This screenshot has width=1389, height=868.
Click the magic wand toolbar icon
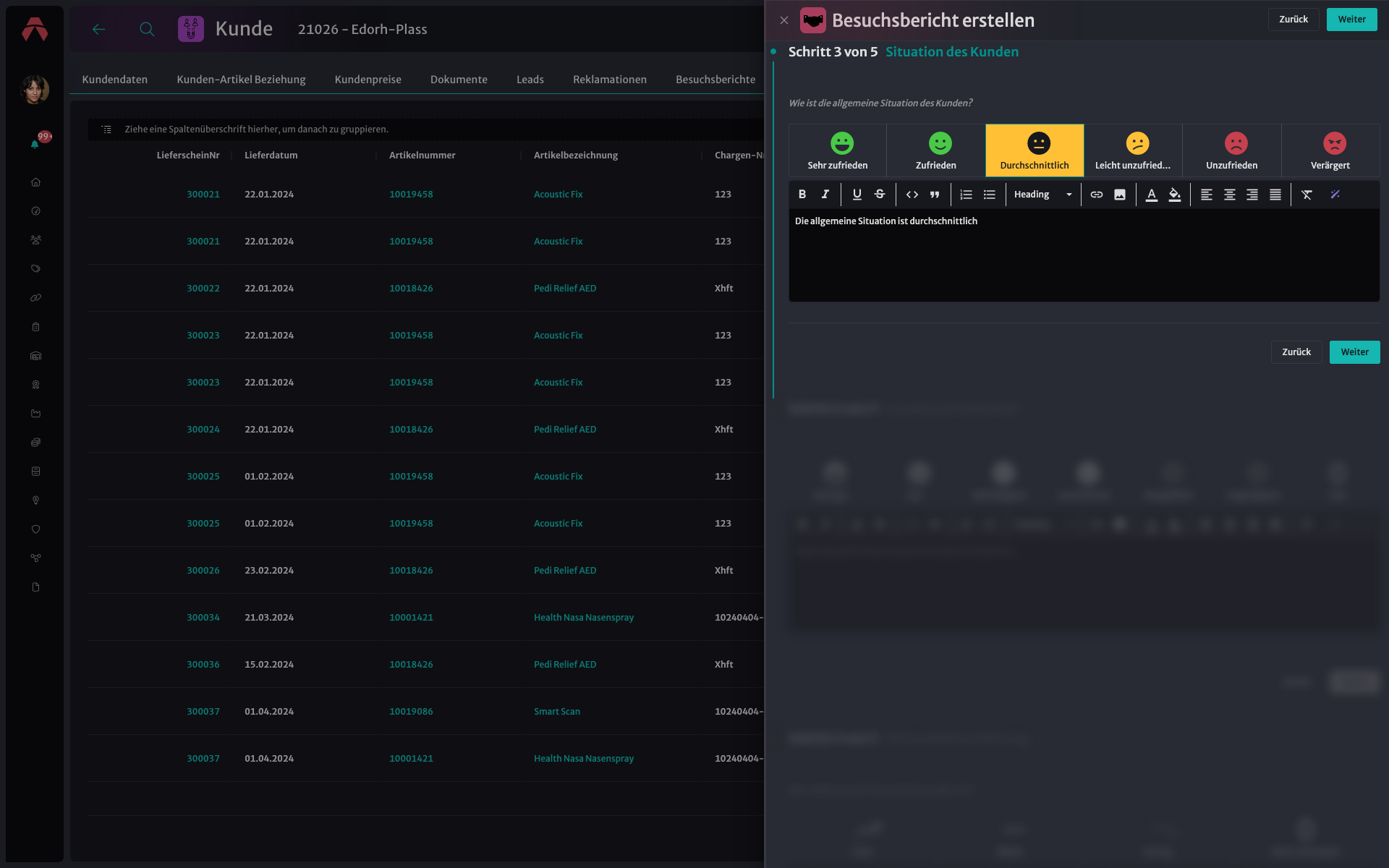coord(1335,195)
